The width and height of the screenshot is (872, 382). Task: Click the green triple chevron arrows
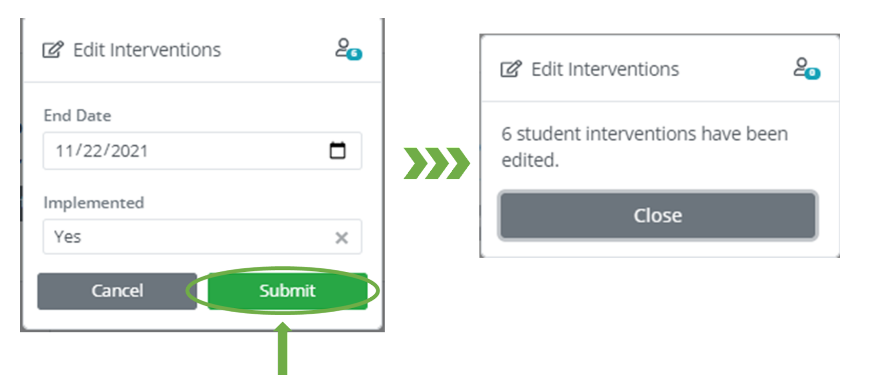click(437, 163)
